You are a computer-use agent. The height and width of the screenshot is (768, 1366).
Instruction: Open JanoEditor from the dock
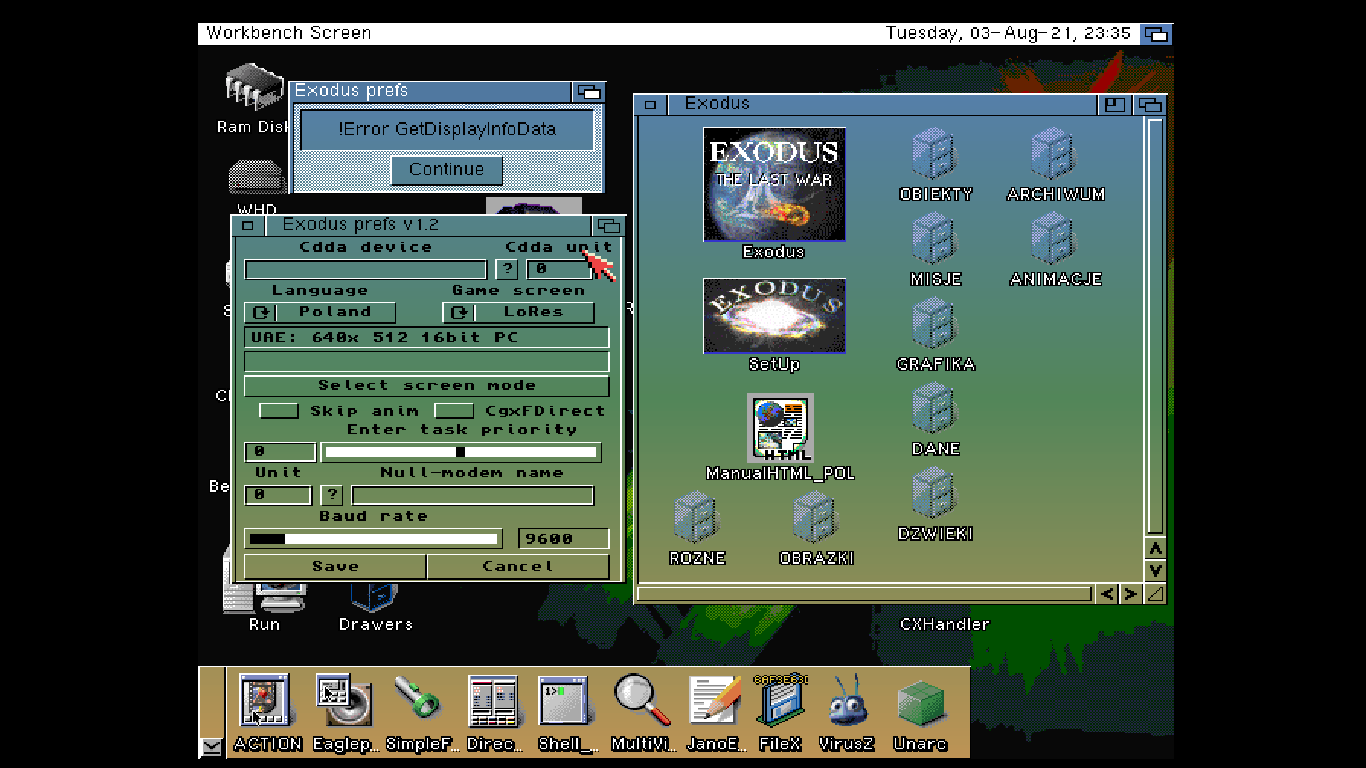pos(716,701)
